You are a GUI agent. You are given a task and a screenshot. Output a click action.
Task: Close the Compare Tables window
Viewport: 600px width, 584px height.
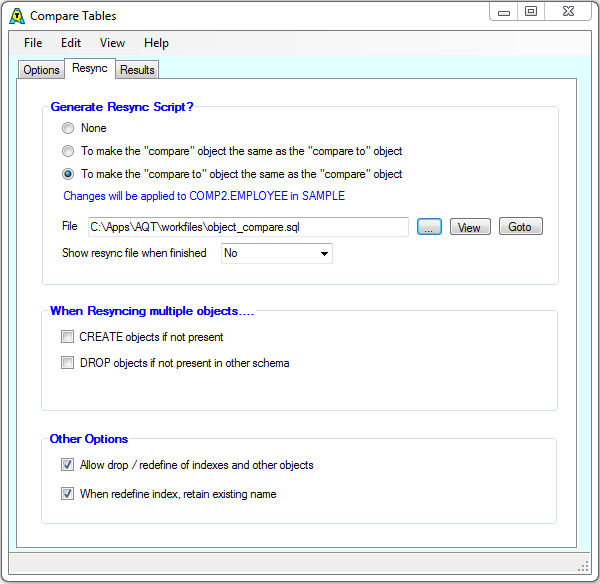point(568,12)
